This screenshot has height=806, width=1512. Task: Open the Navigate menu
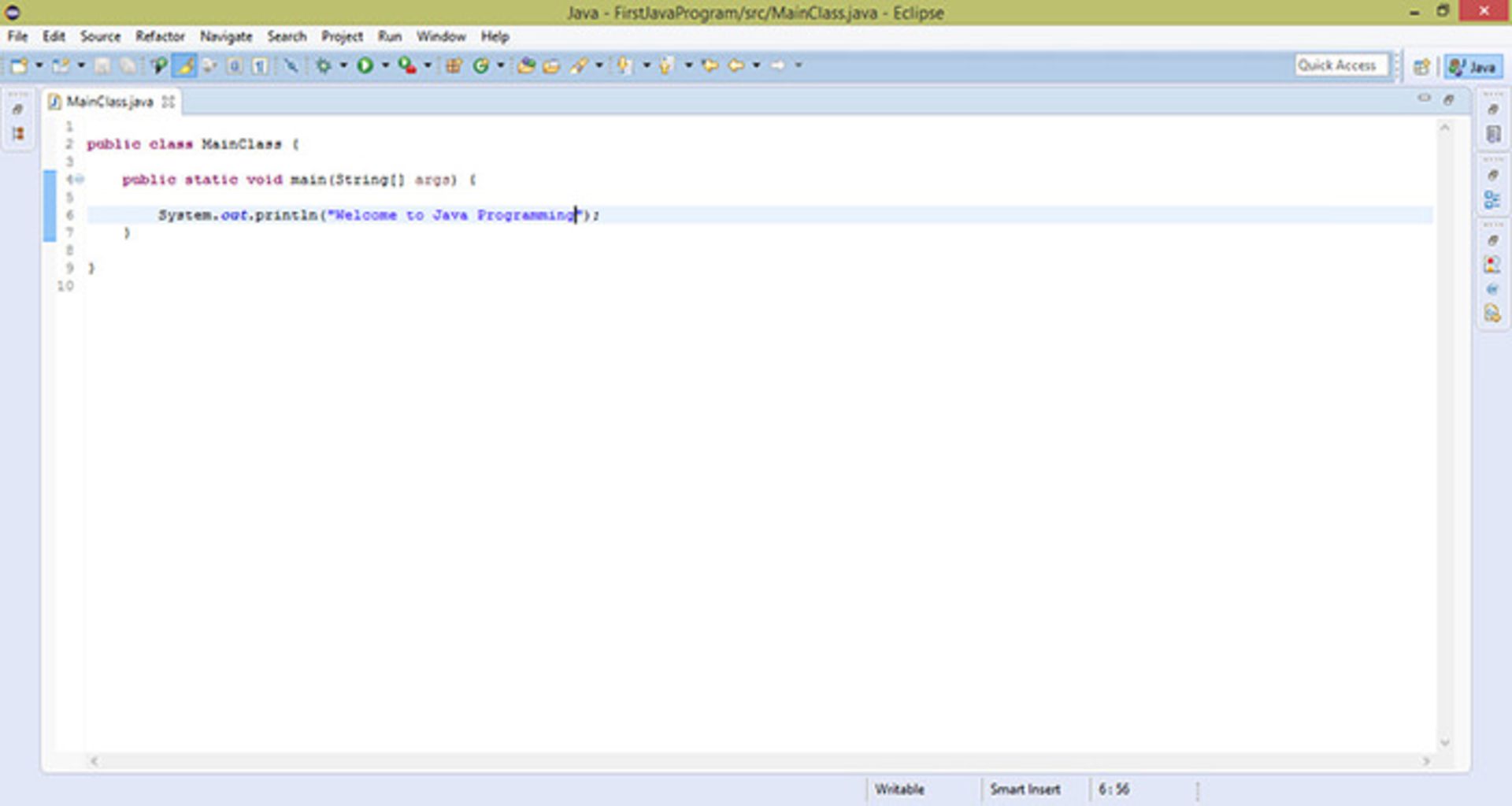coord(226,36)
